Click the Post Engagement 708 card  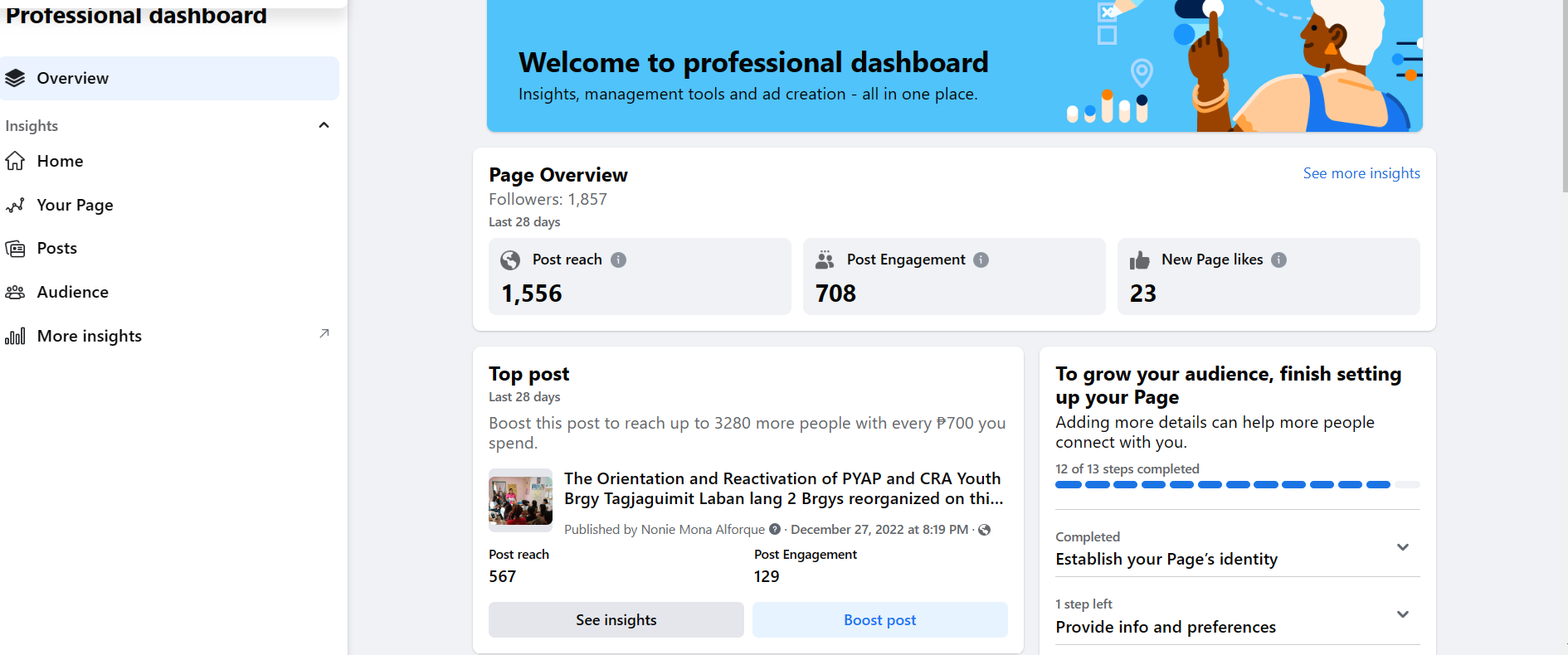click(x=954, y=276)
